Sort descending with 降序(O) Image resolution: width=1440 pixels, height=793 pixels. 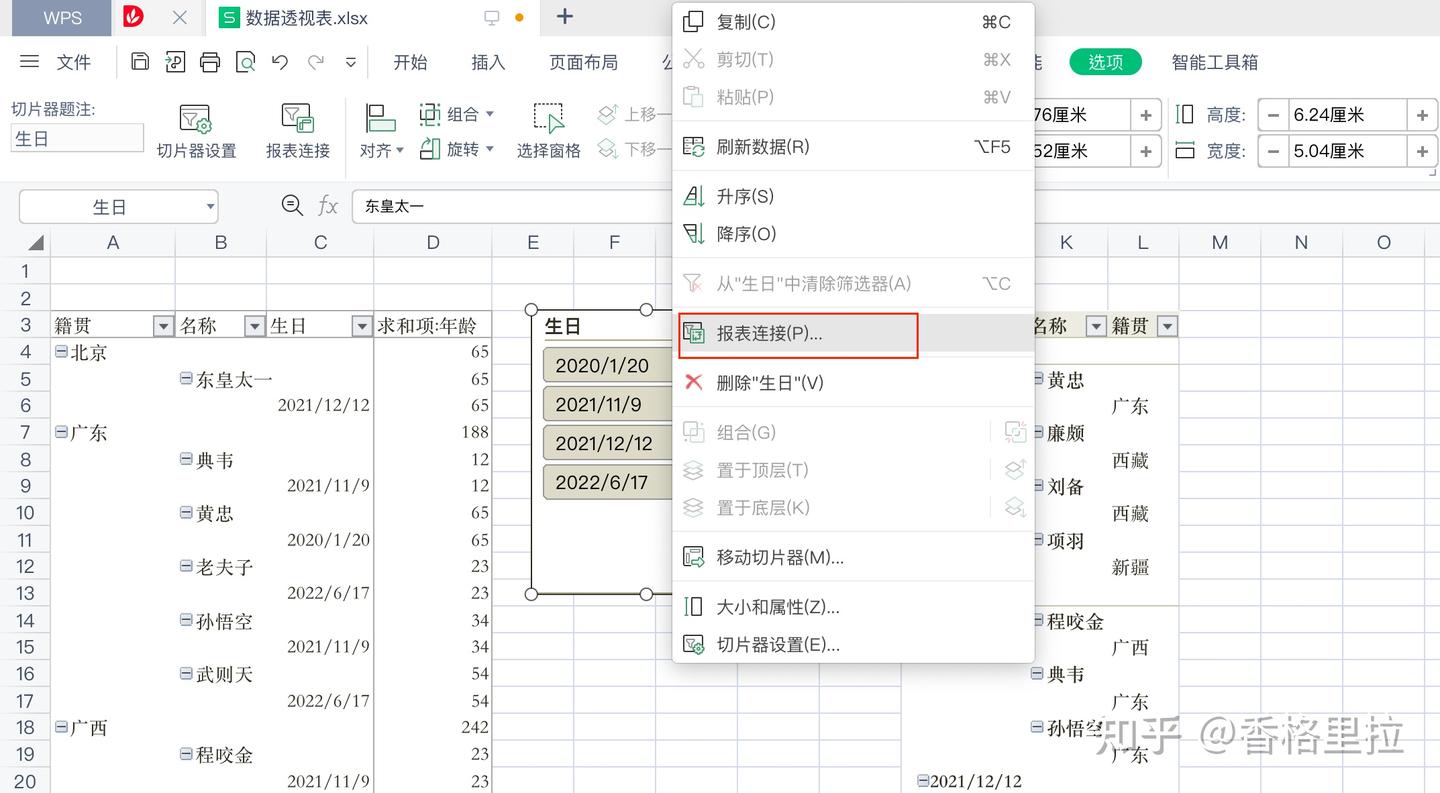(x=853, y=234)
